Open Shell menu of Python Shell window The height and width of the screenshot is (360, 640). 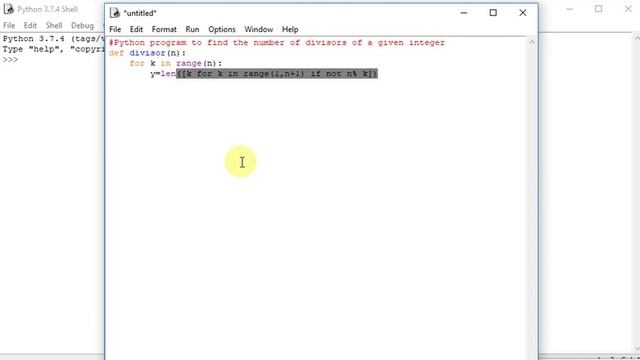[54, 25]
